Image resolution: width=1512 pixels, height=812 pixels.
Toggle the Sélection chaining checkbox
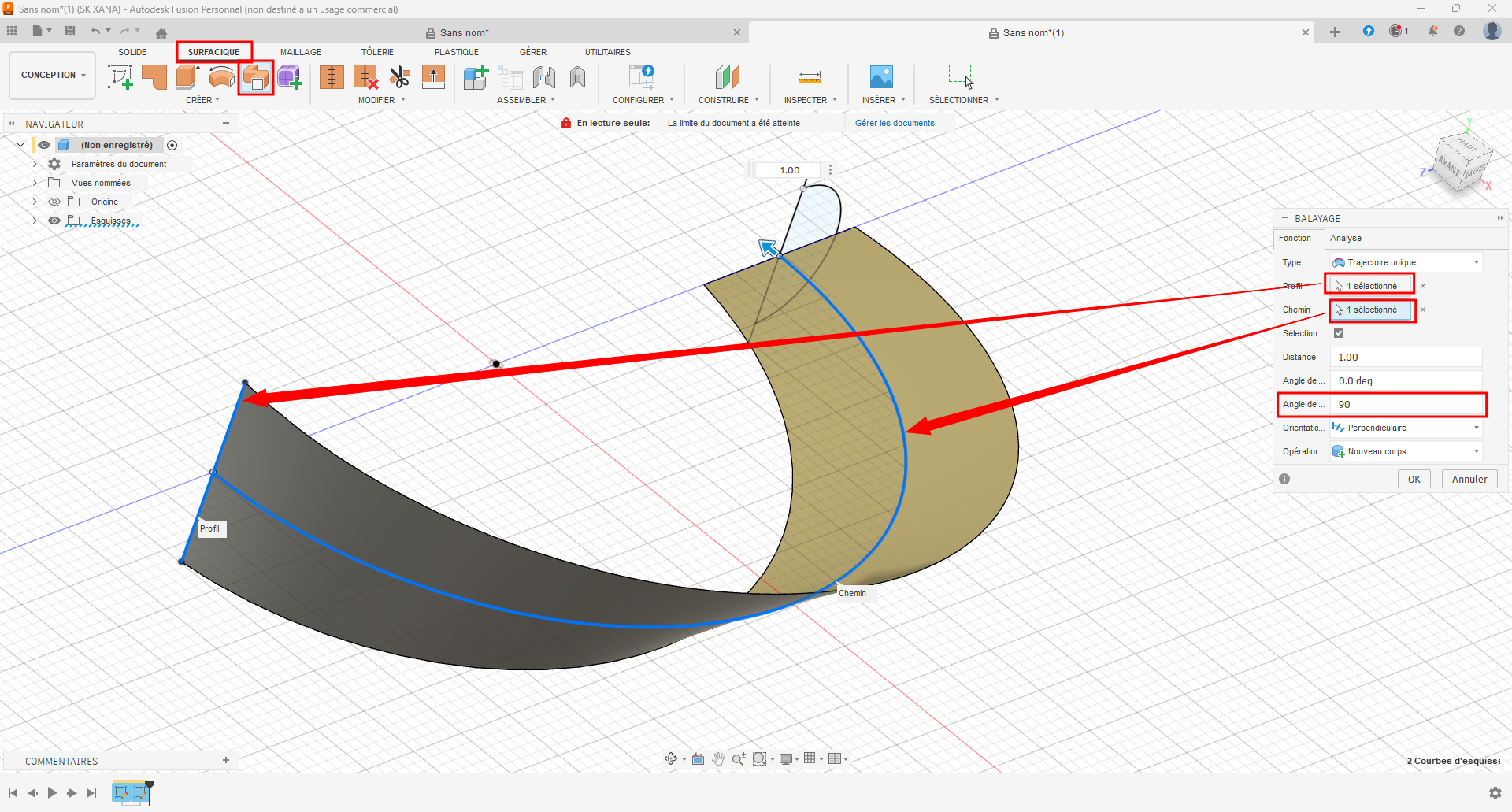[1339, 333]
